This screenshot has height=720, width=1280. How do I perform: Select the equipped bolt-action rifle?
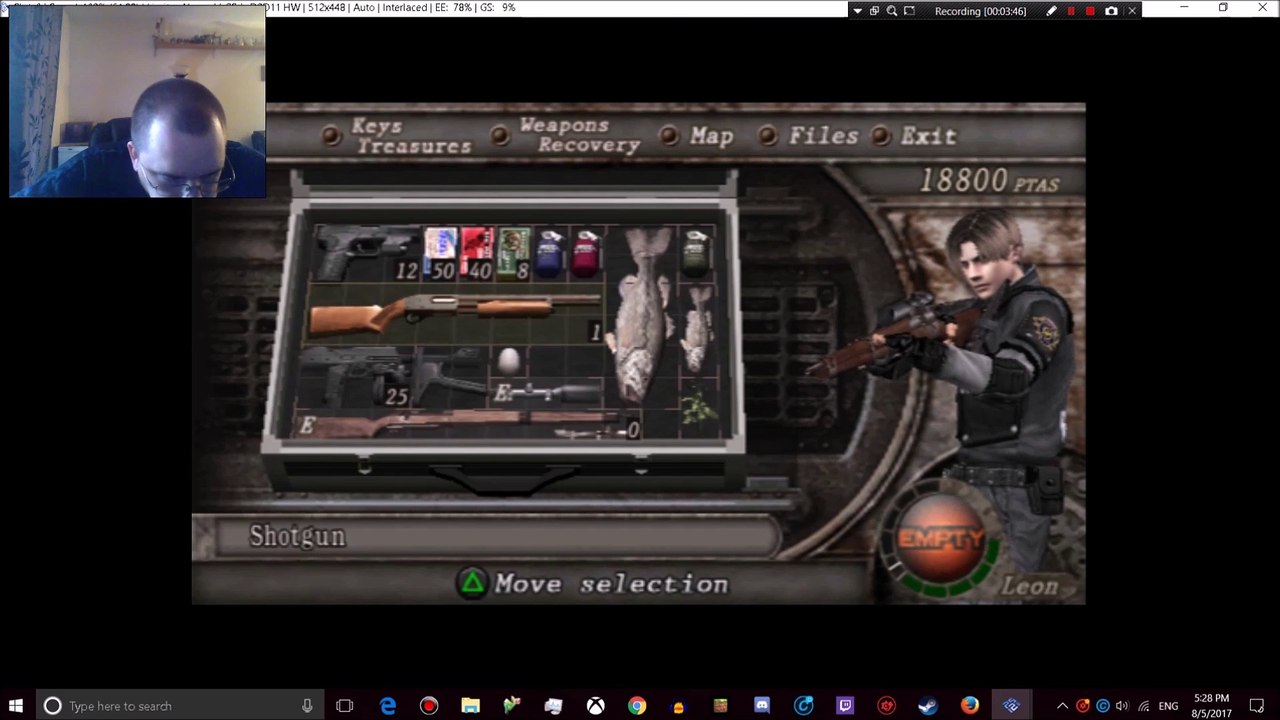tap(468, 425)
